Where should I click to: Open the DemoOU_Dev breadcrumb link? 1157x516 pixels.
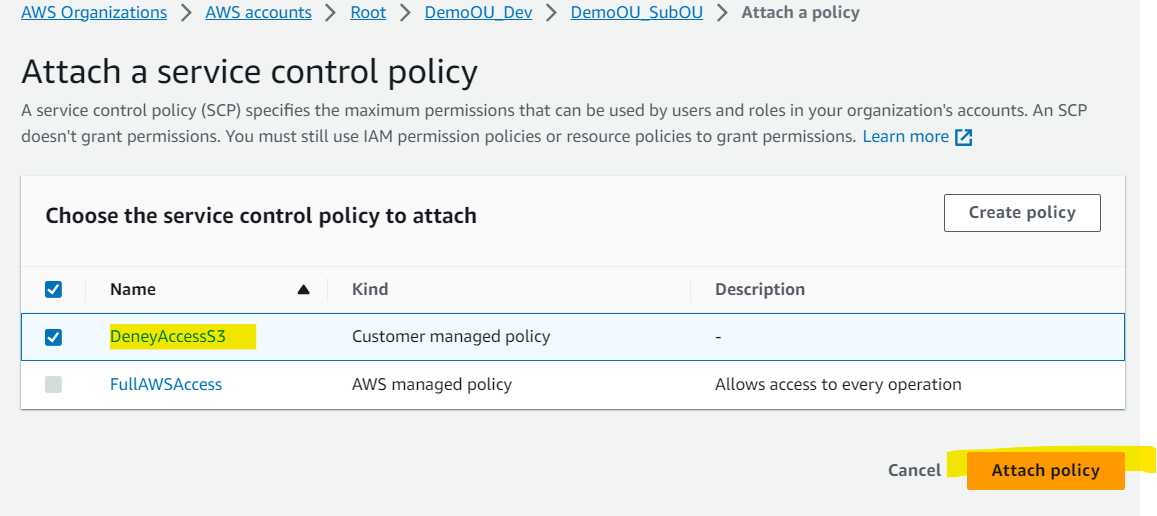478,13
